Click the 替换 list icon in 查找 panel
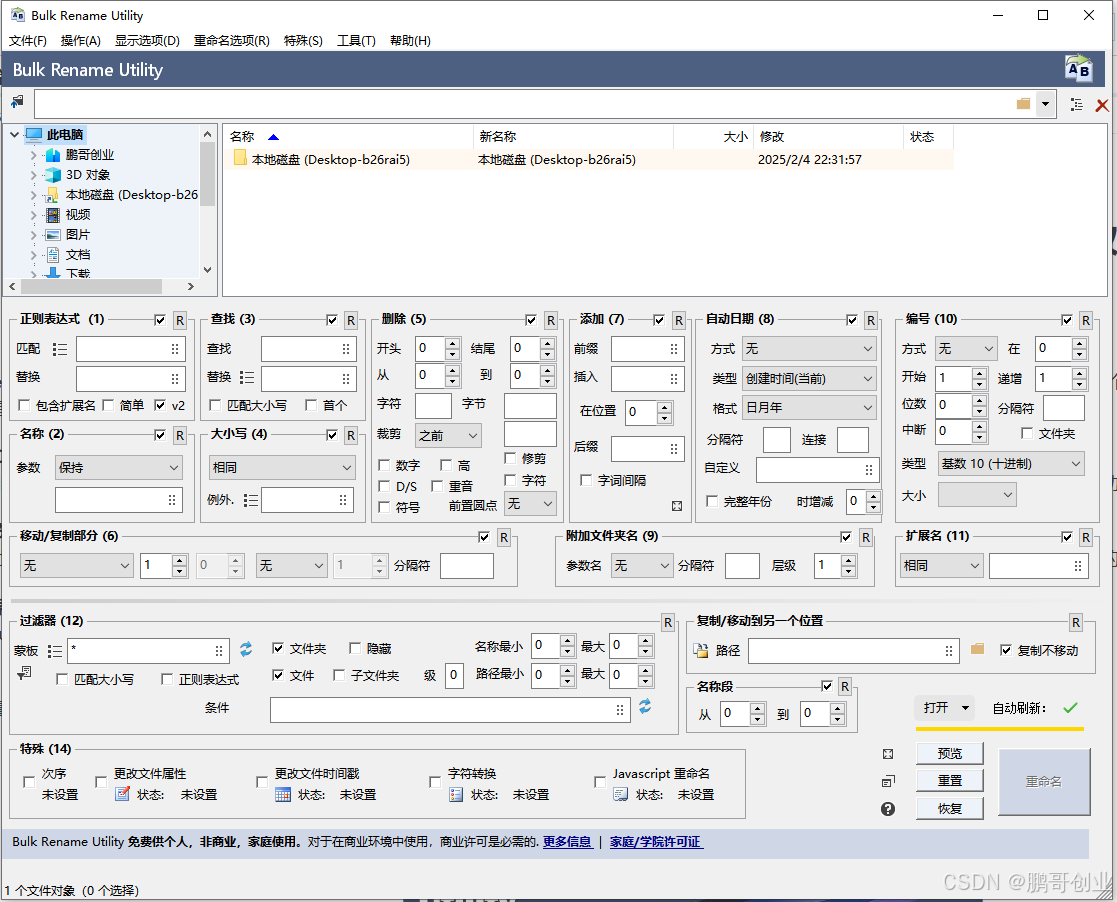 point(247,378)
